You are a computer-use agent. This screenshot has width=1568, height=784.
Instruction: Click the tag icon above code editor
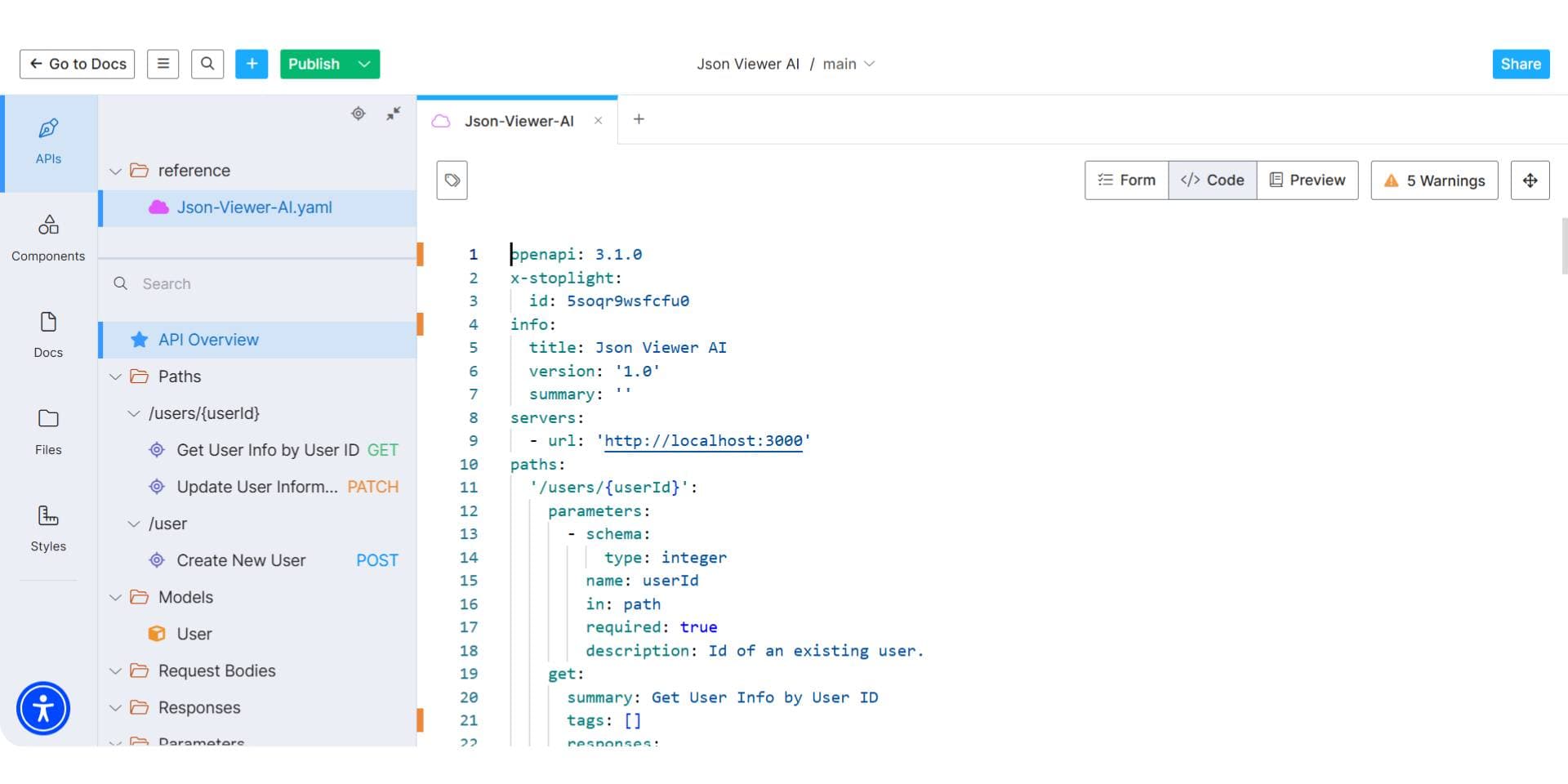point(452,180)
